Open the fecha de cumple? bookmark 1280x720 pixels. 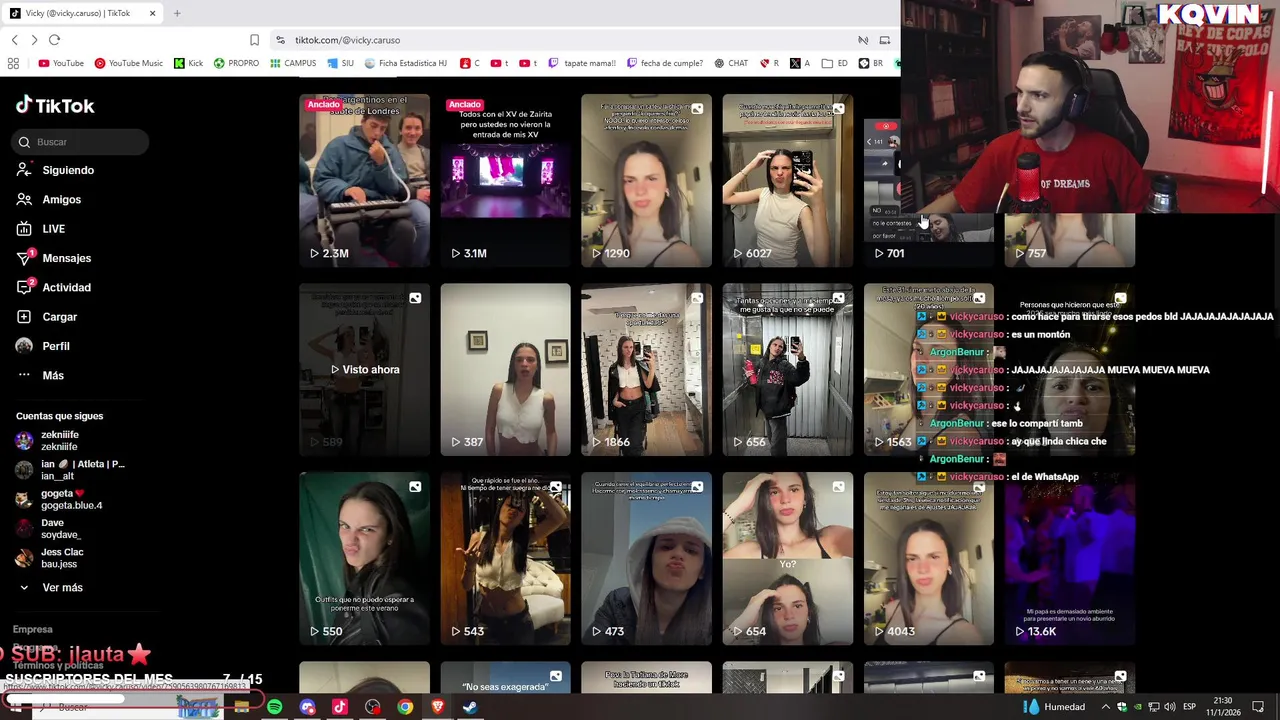(x=665, y=63)
